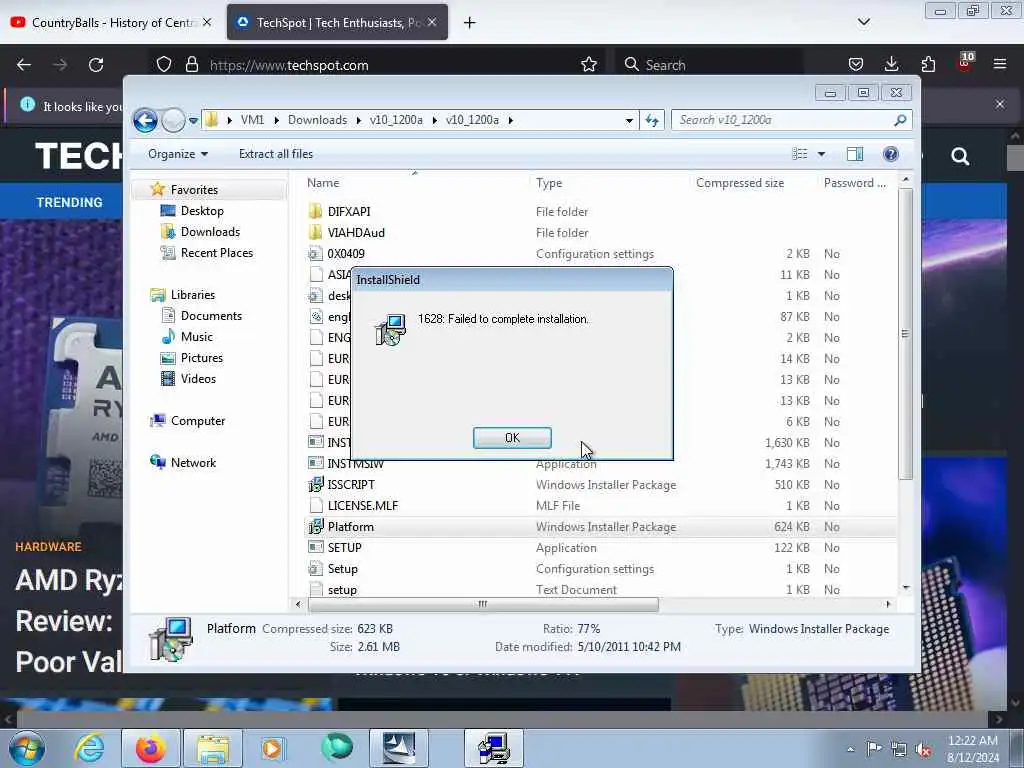Viewport: 1024px width, 768px height.
Task: Click the Firefox Search box
Action: (709, 65)
